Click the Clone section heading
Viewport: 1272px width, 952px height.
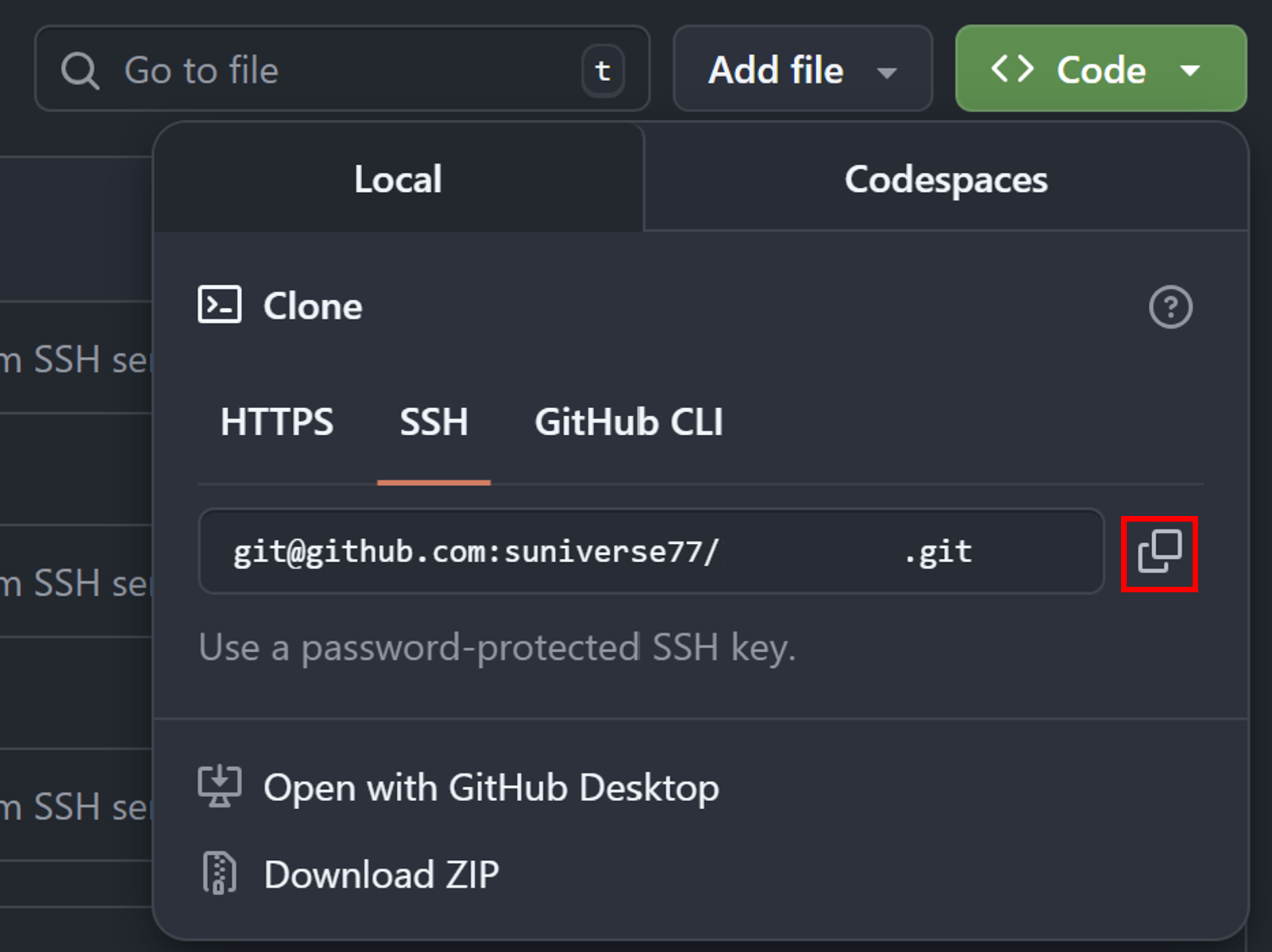coord(313,306)
